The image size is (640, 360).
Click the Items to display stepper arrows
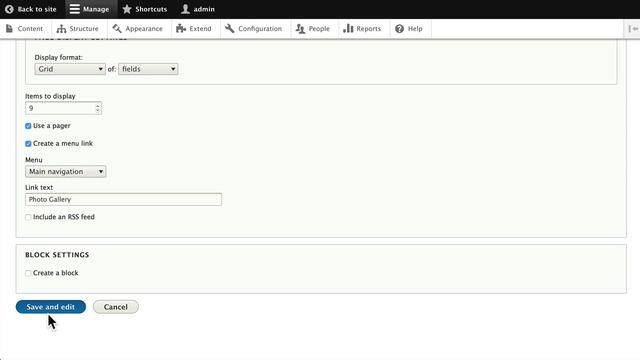point(98,108)
